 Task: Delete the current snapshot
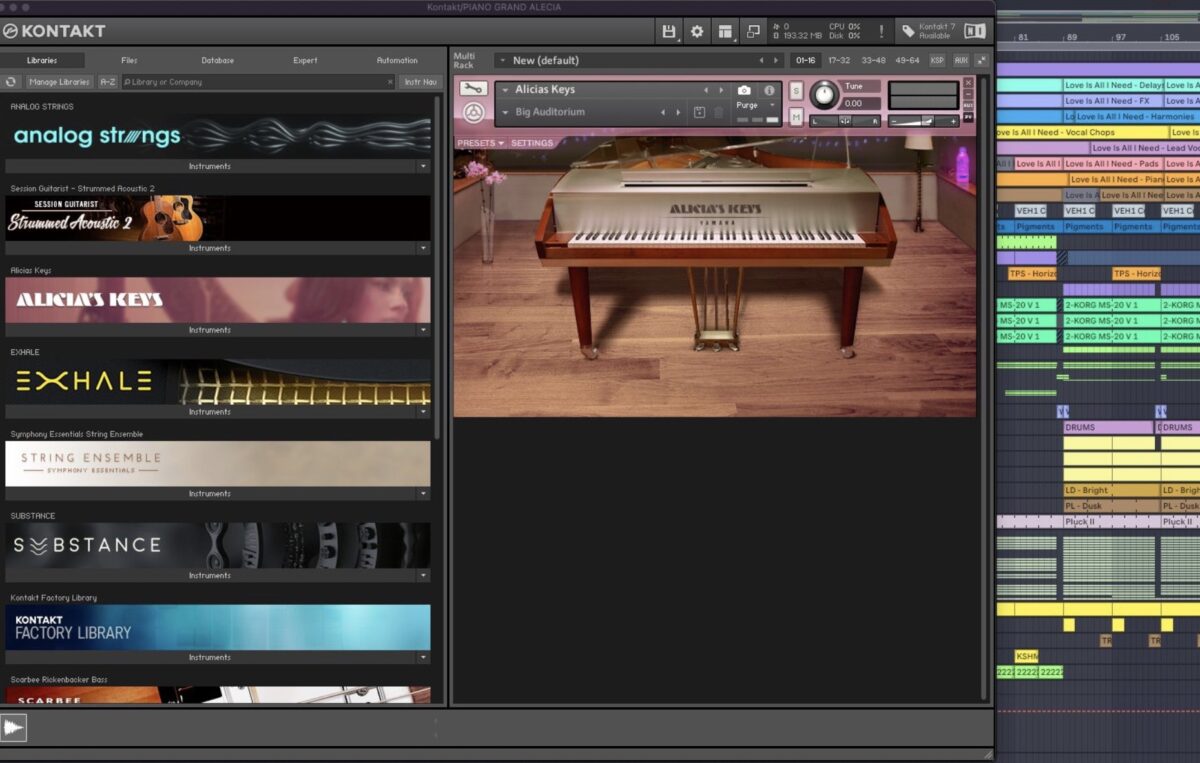pos(718,112)
